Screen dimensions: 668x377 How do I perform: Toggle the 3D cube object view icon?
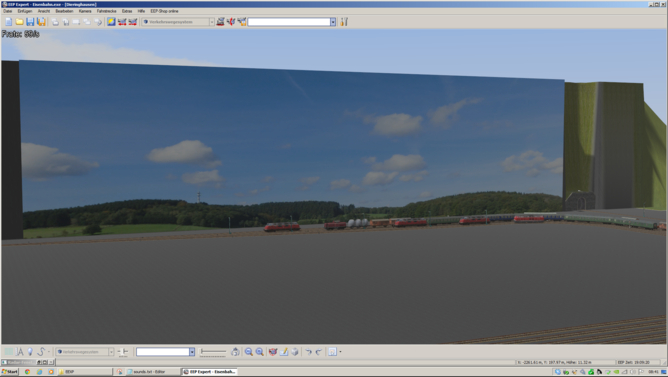coord(294,352)
